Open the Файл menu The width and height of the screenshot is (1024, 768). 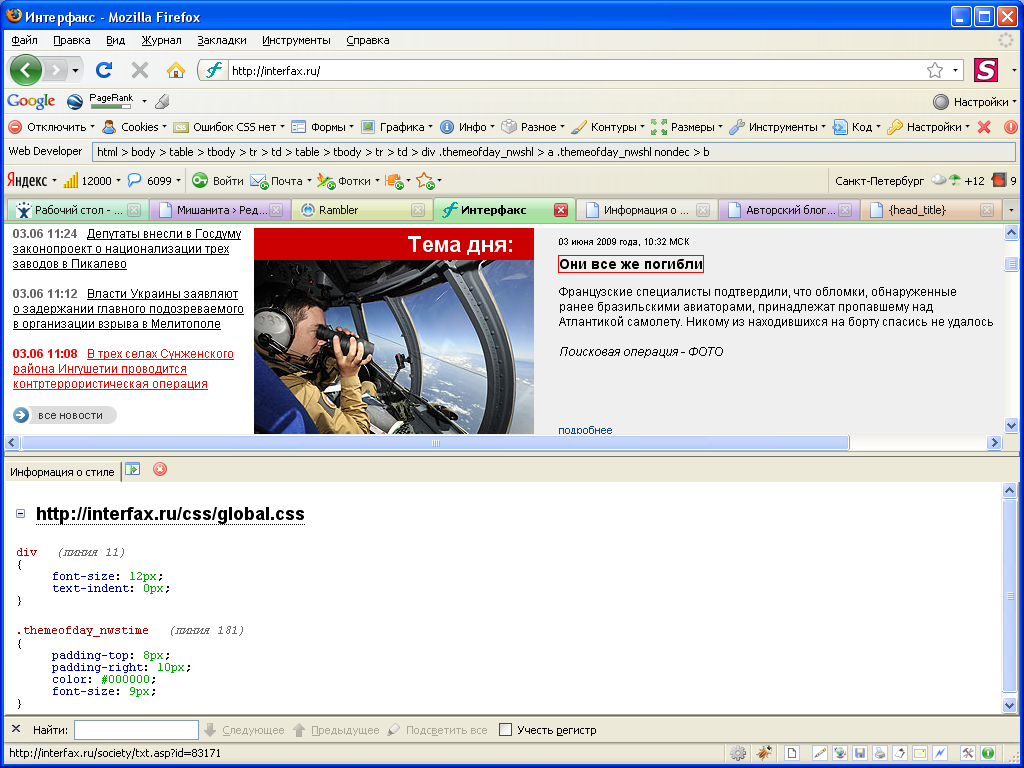click(24, 40)
